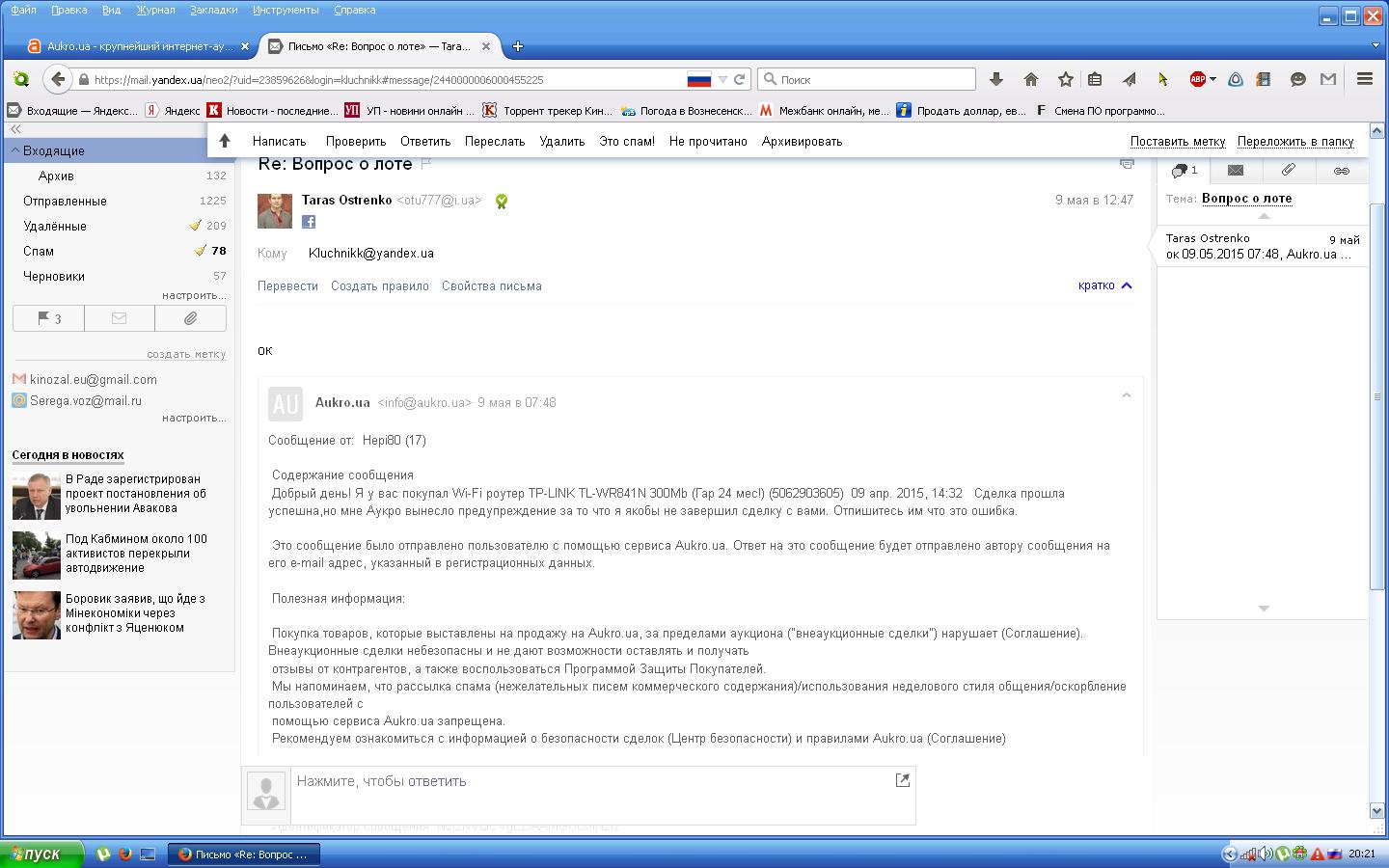The image size is (1389, 868).
Task: Open bookmarks list icon in toolbar
Action: [1095, 80]
